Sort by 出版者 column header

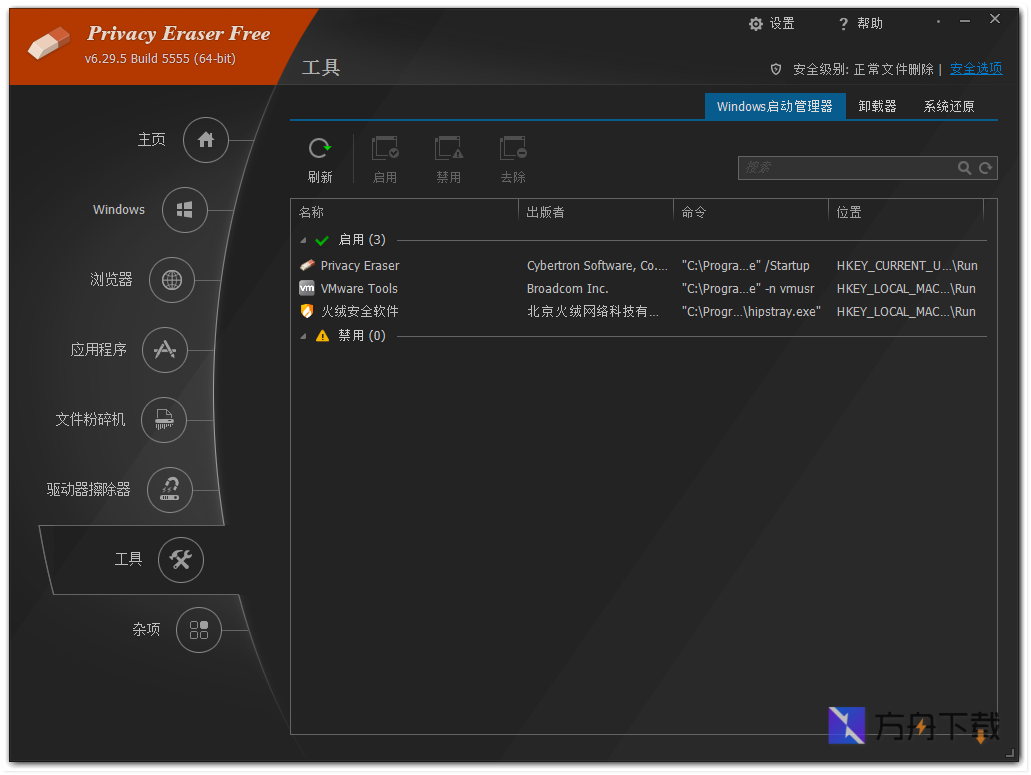coord(596,212)
